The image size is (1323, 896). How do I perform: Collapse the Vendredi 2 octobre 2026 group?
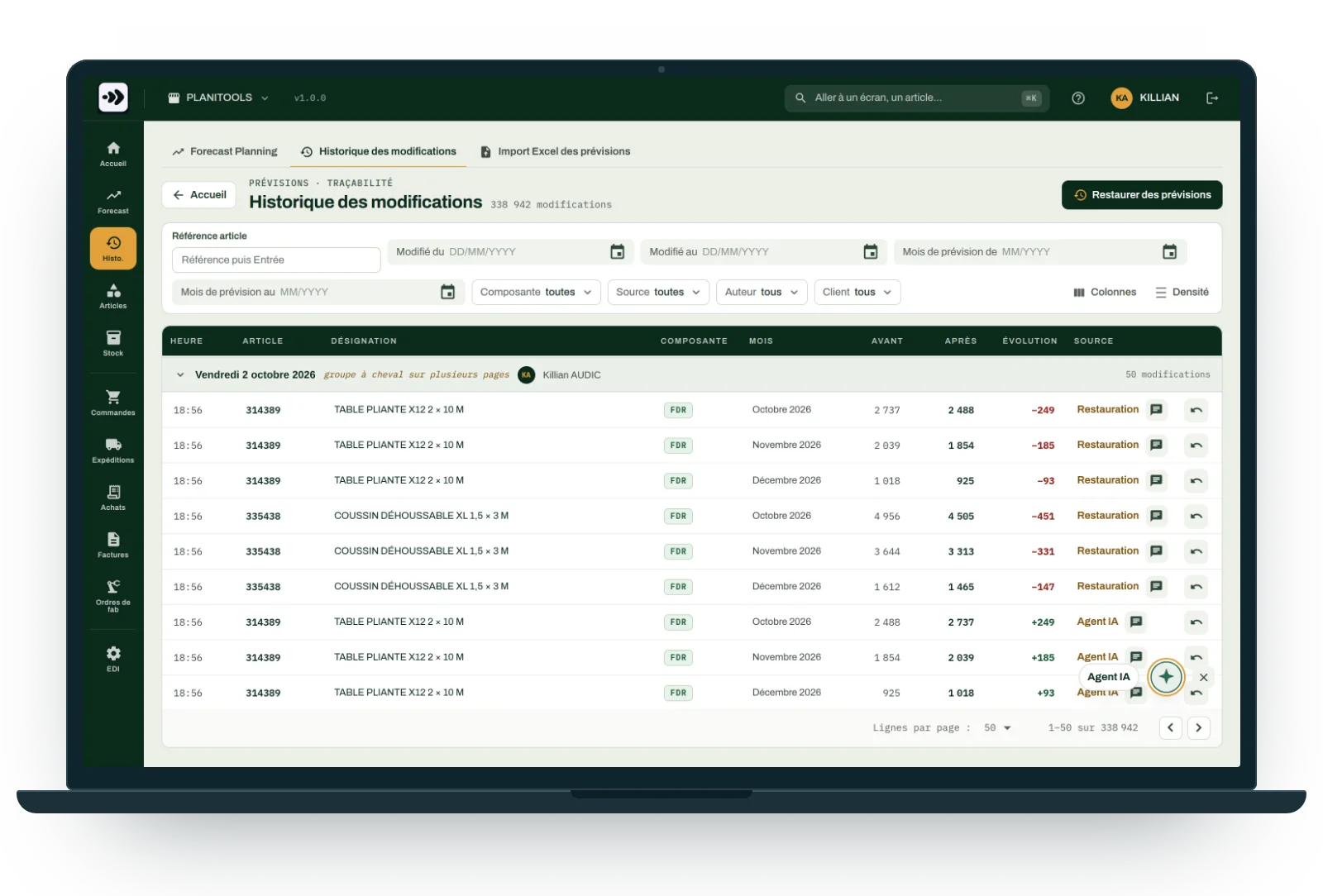[x=180, y=374]
